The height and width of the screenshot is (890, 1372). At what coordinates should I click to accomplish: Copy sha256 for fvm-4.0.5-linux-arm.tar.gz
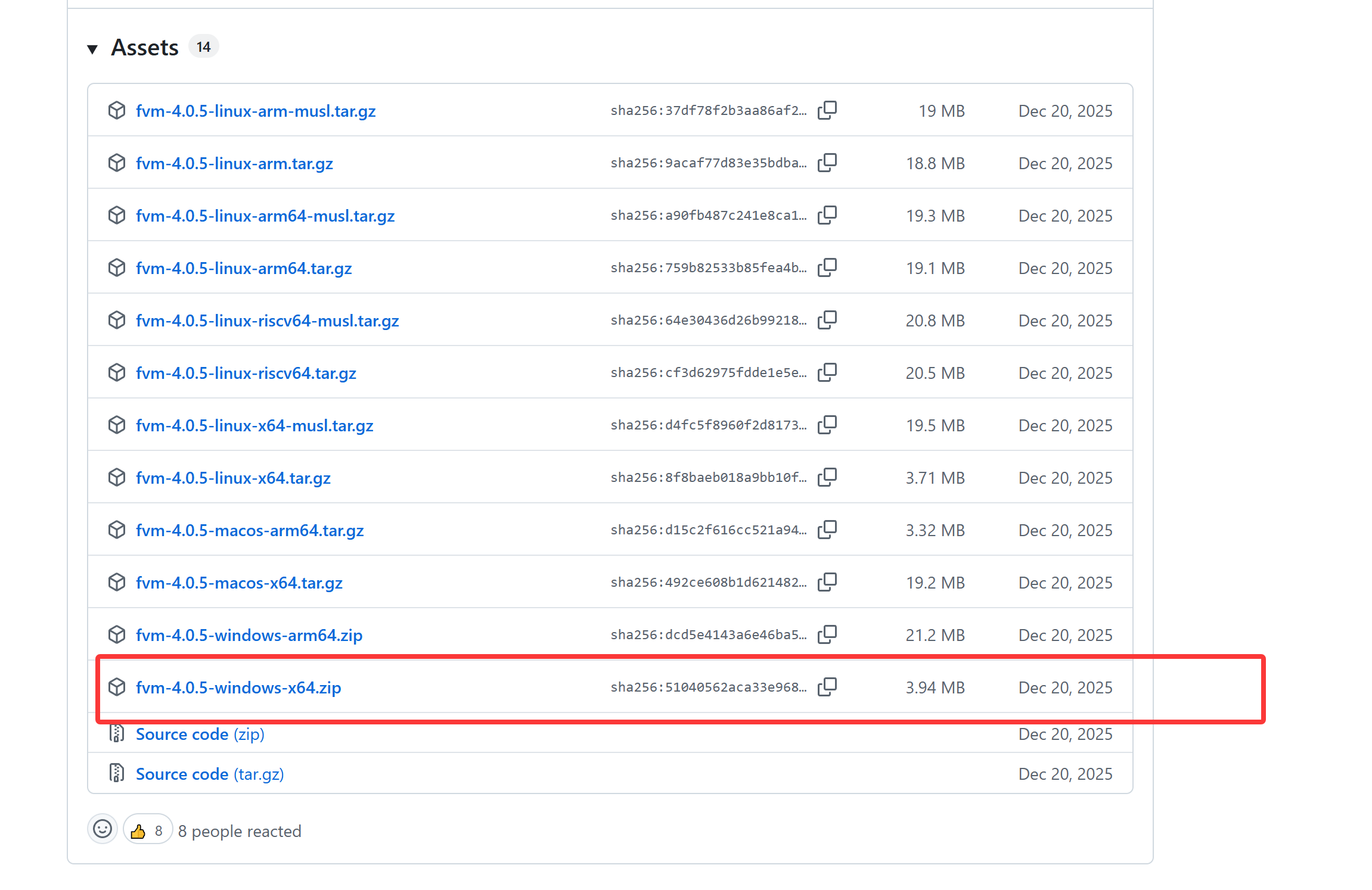827,163
